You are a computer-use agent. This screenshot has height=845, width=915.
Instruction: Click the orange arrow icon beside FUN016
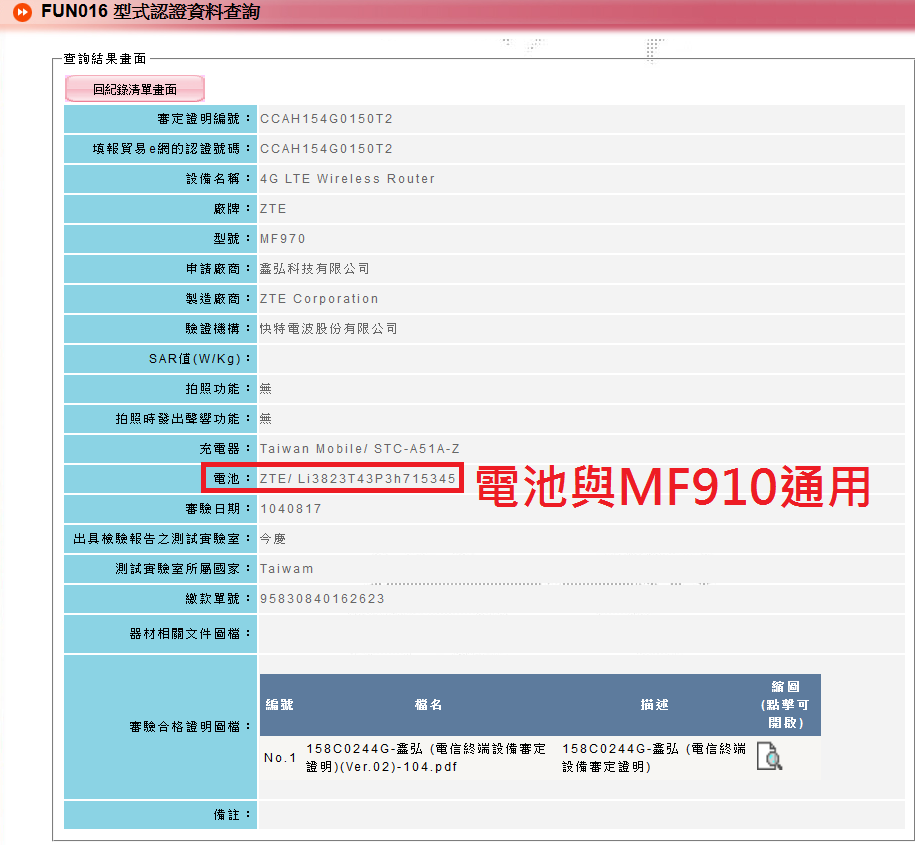pyautogui.click(x=22, y=12)
